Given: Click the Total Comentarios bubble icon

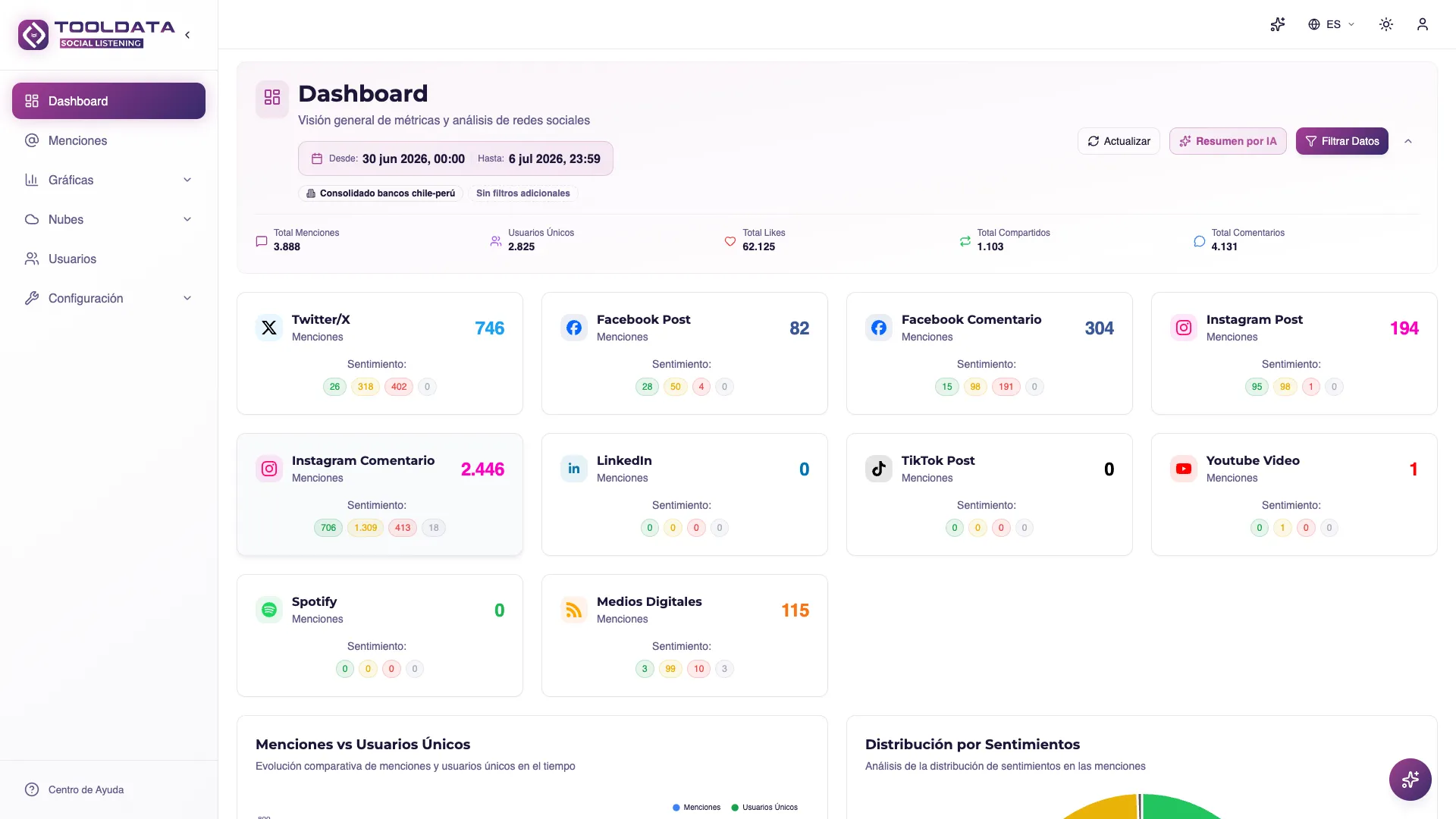Looking at the screenshot, I should (1199, 241).
